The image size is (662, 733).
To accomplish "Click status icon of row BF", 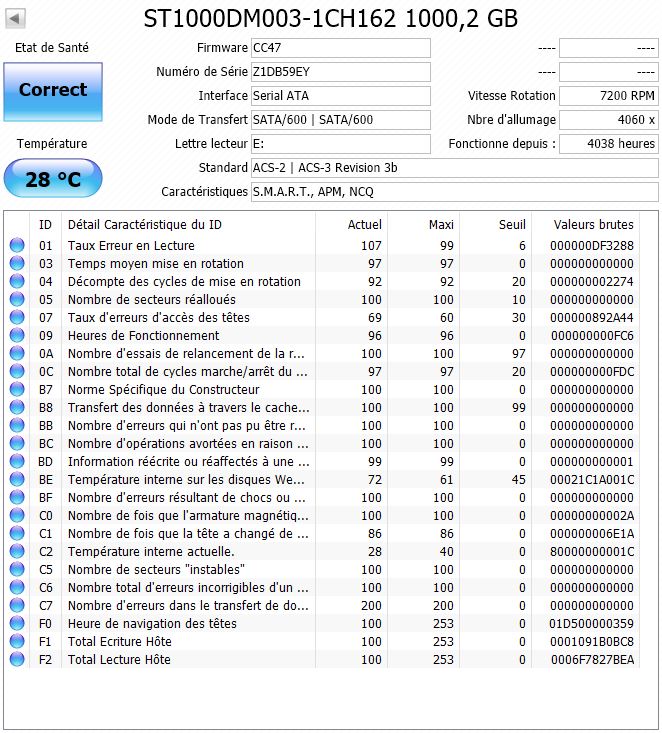I will [17, 497].
